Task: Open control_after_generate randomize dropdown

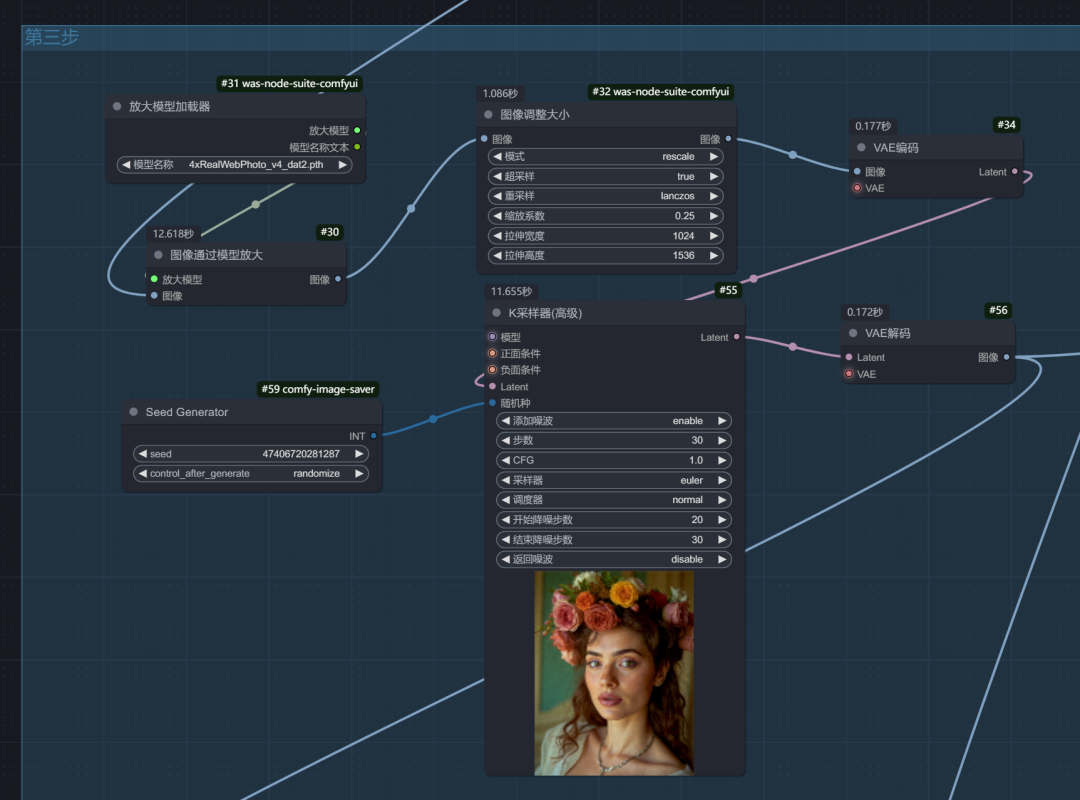Action: click(x=316, y=473)
